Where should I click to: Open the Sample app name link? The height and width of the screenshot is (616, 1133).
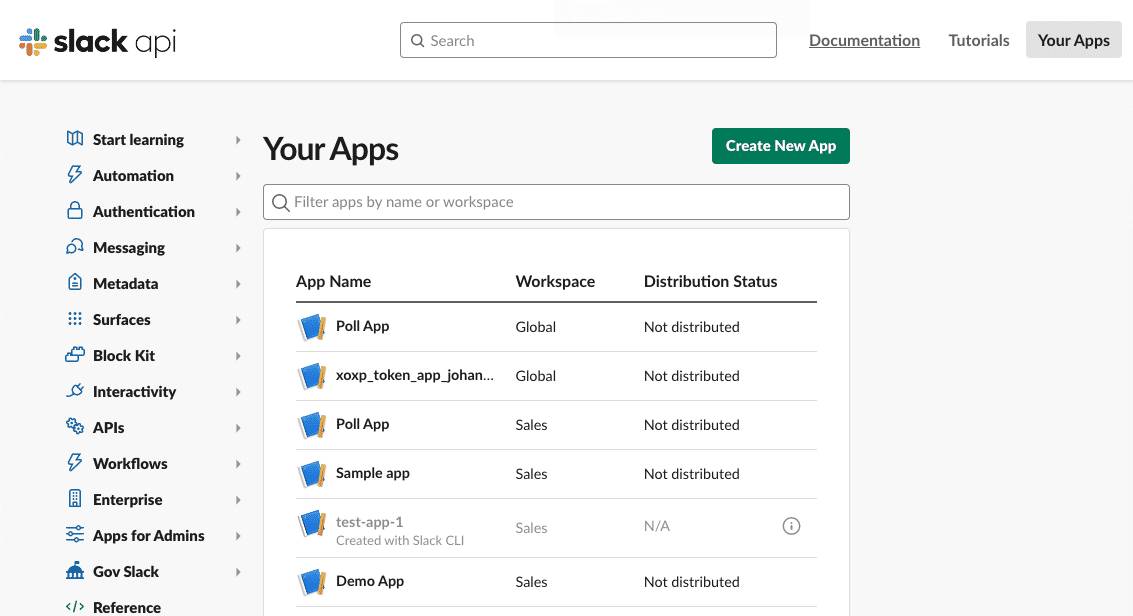click(x=372, y=474)
